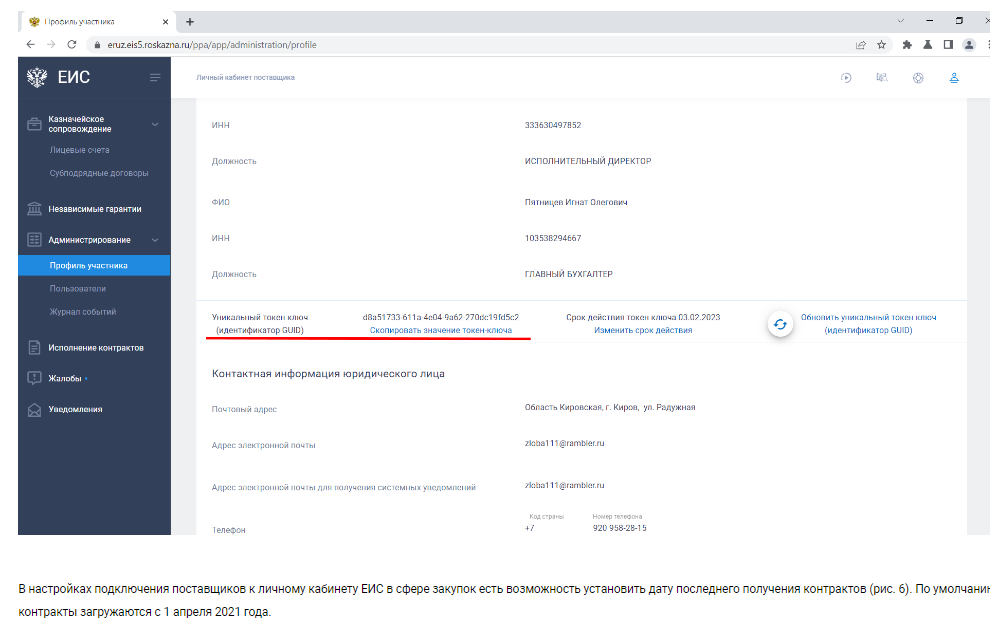Click the play circle icon in header

tap(846, 78)
